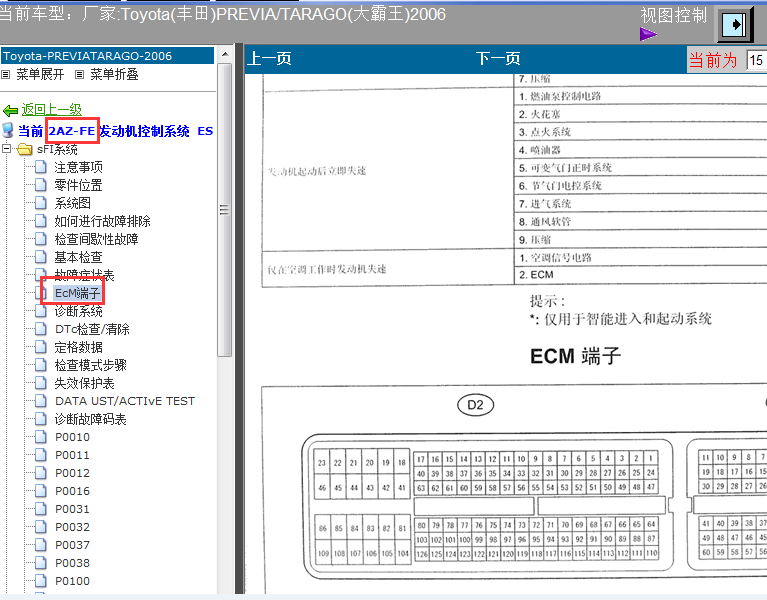This screenshot has width=767, height=600.
Task: Click the document icon beside 零件位置
Action: click(41, 185)
